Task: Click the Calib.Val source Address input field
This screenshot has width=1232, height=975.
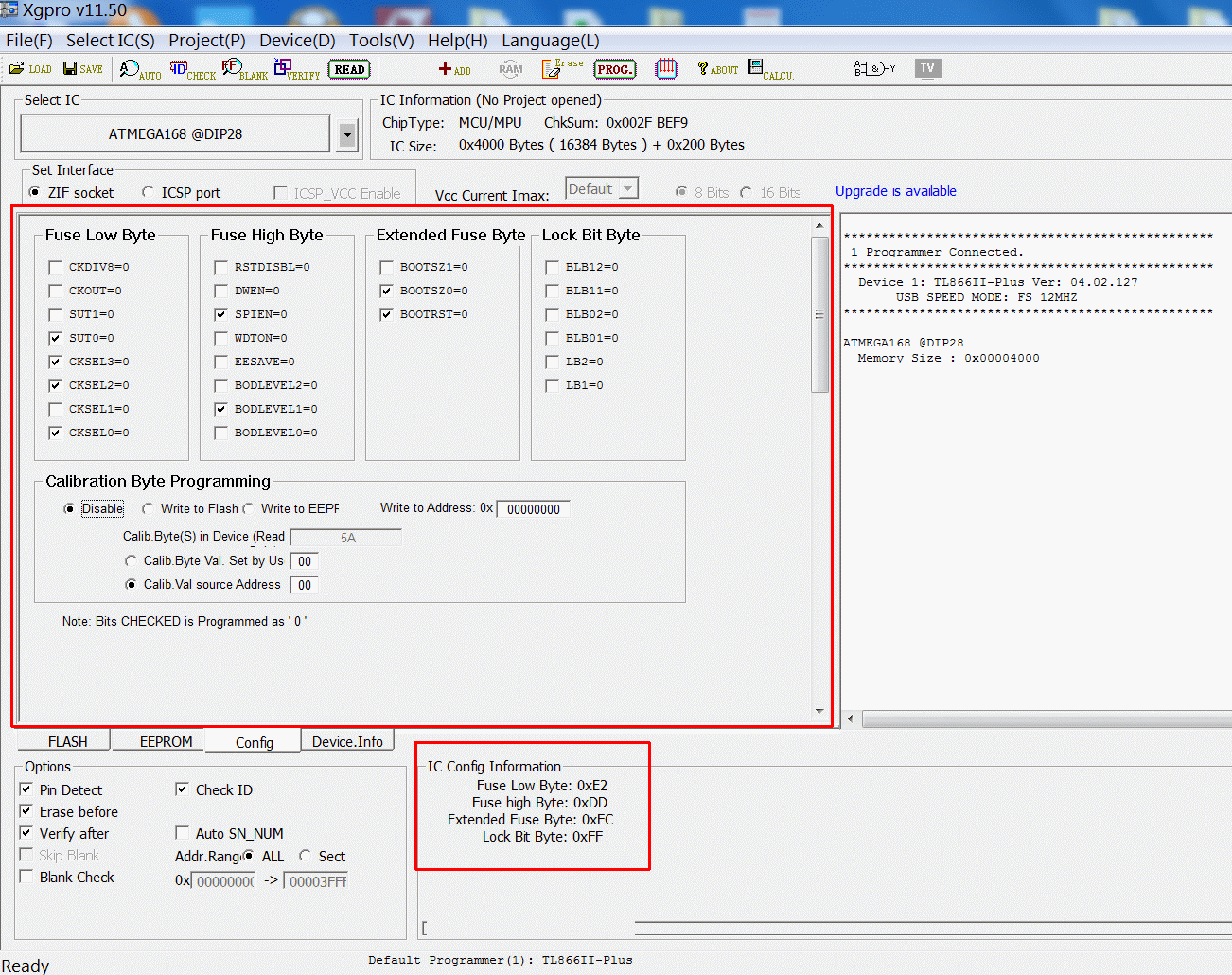Action: pyautogui.click(x=305, y=585)
